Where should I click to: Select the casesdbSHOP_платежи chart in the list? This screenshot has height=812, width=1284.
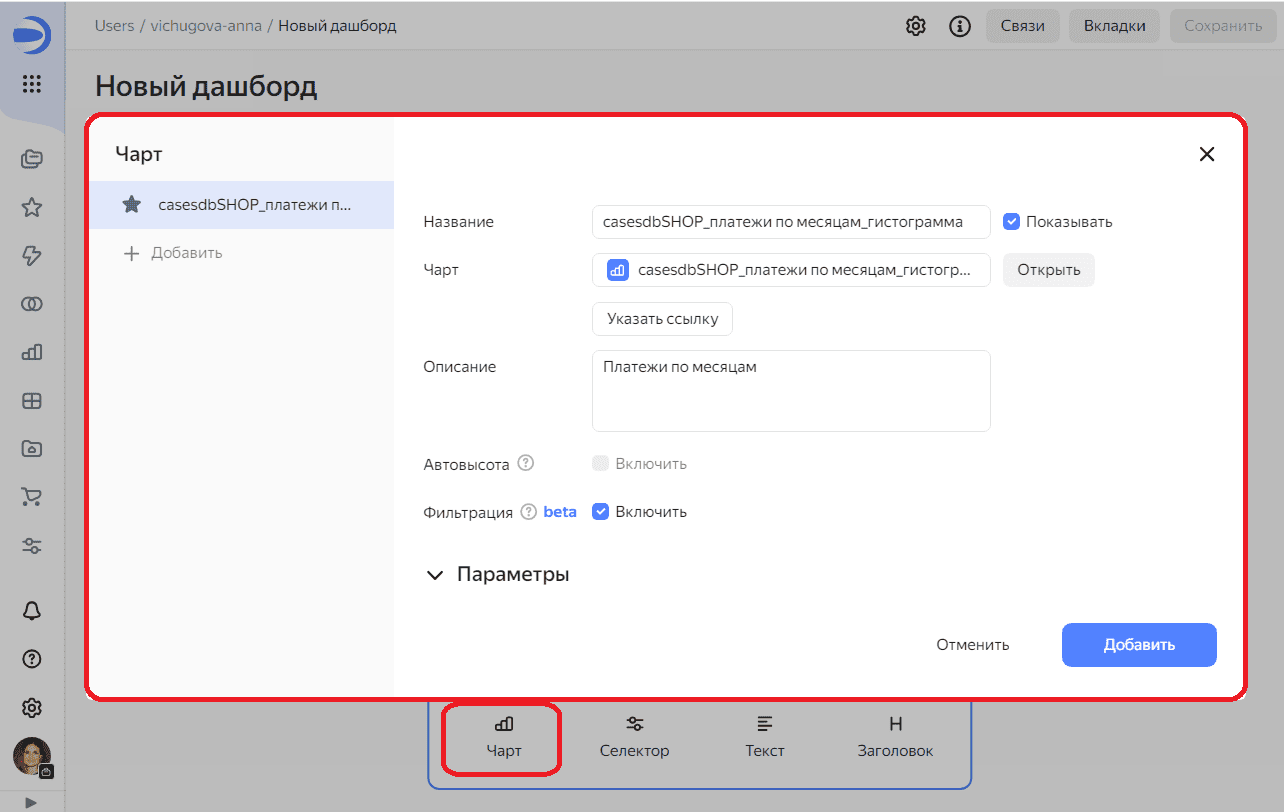[x=241, y=205]
